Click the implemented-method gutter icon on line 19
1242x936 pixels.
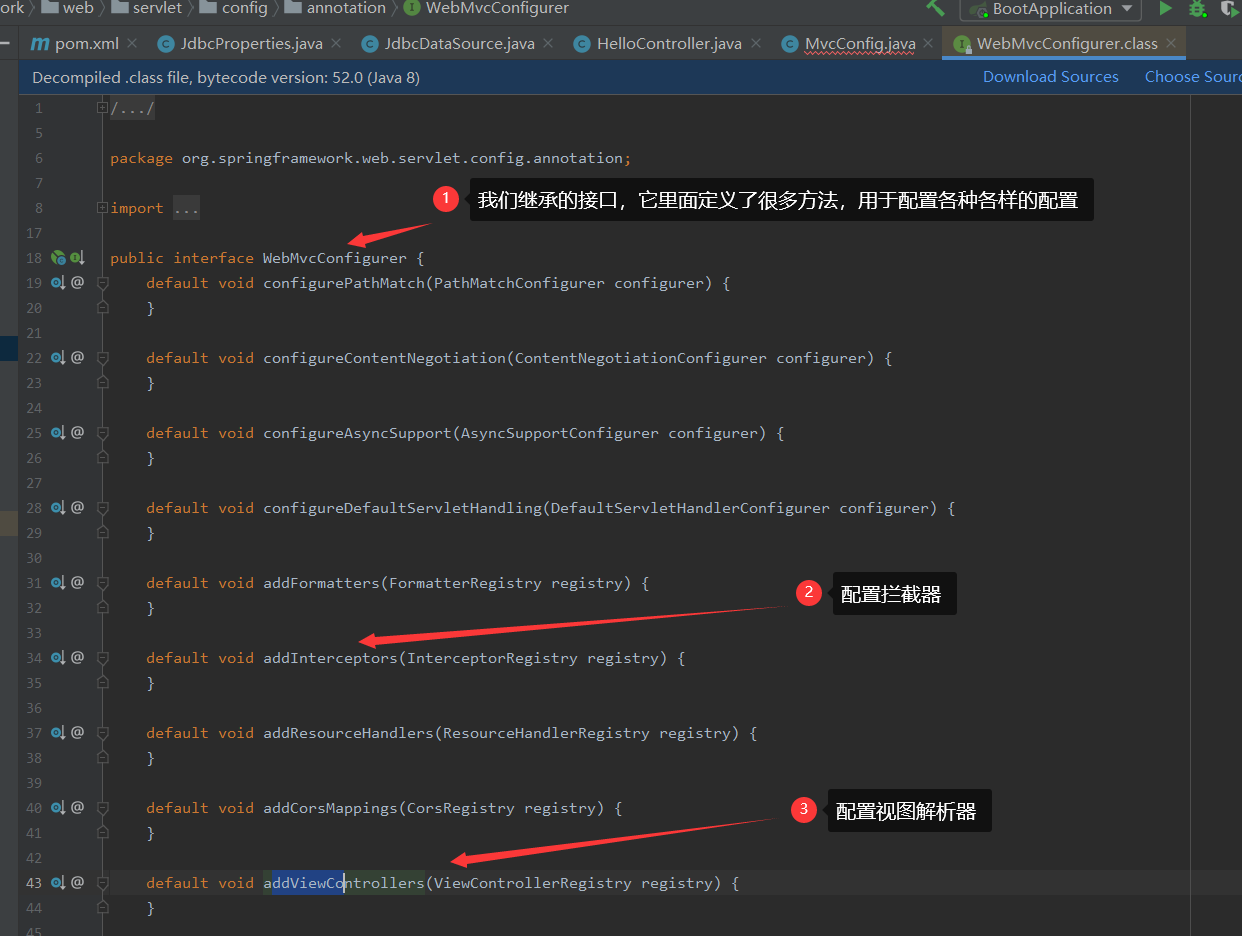(x=58, y=283)
